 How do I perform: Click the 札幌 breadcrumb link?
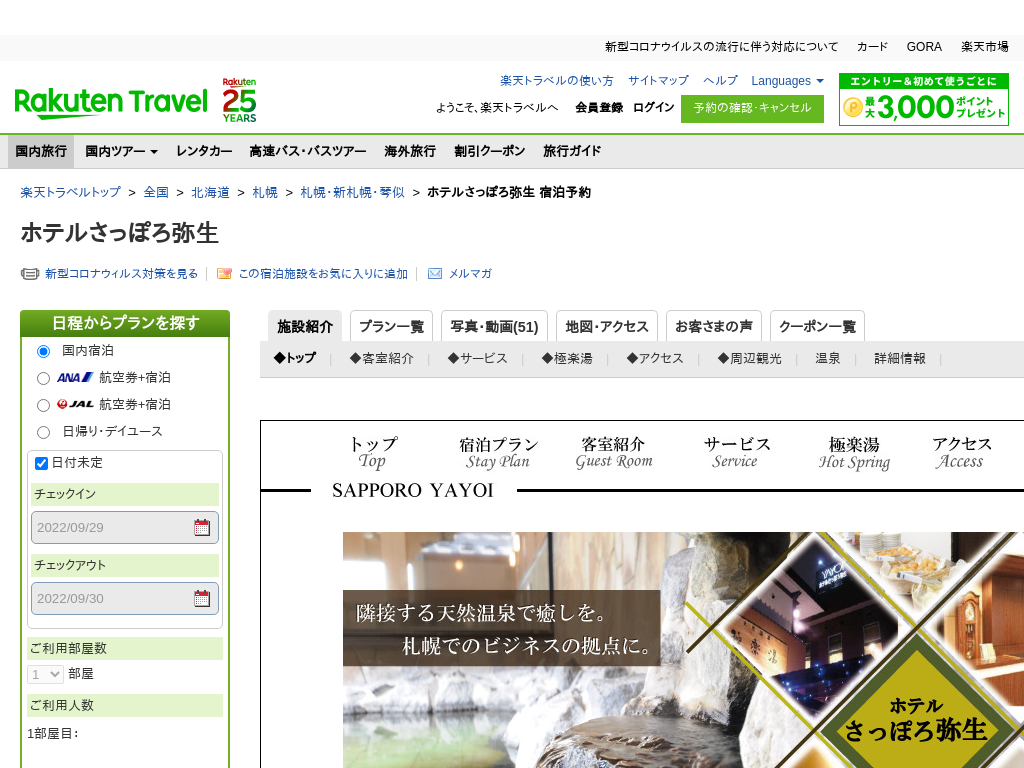pos(265,193)
